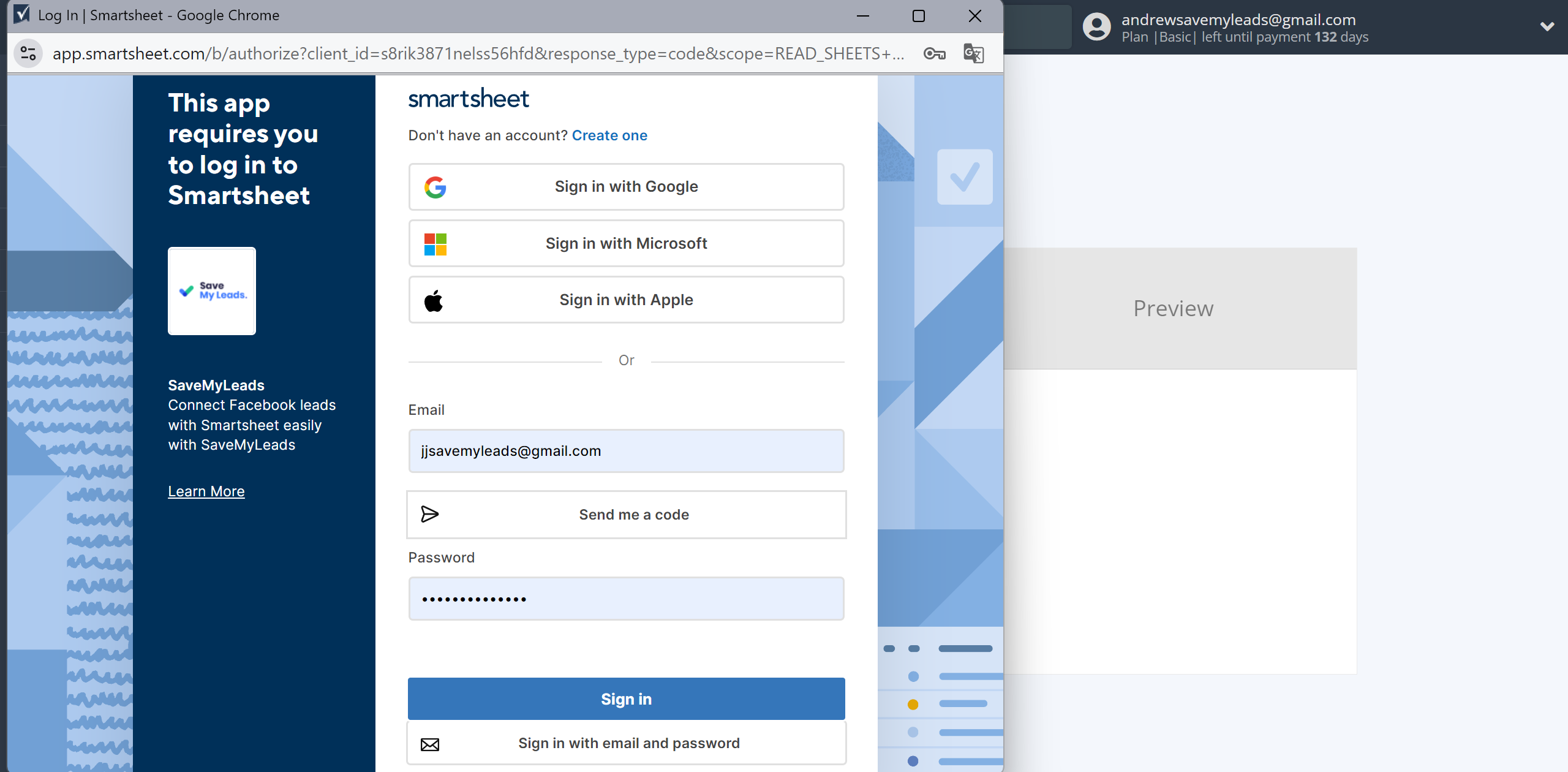Click the Smartsheet logo at top
The width and height of the screenshot is (1568, 772).
coord(469,98)
